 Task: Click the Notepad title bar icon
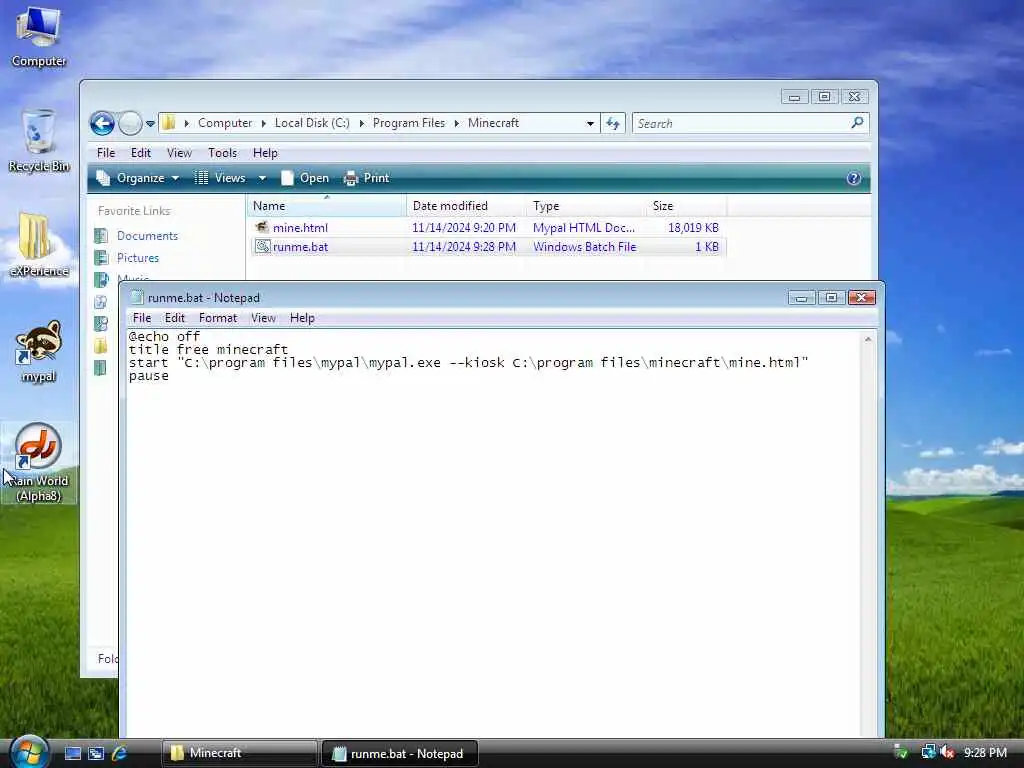136,298
